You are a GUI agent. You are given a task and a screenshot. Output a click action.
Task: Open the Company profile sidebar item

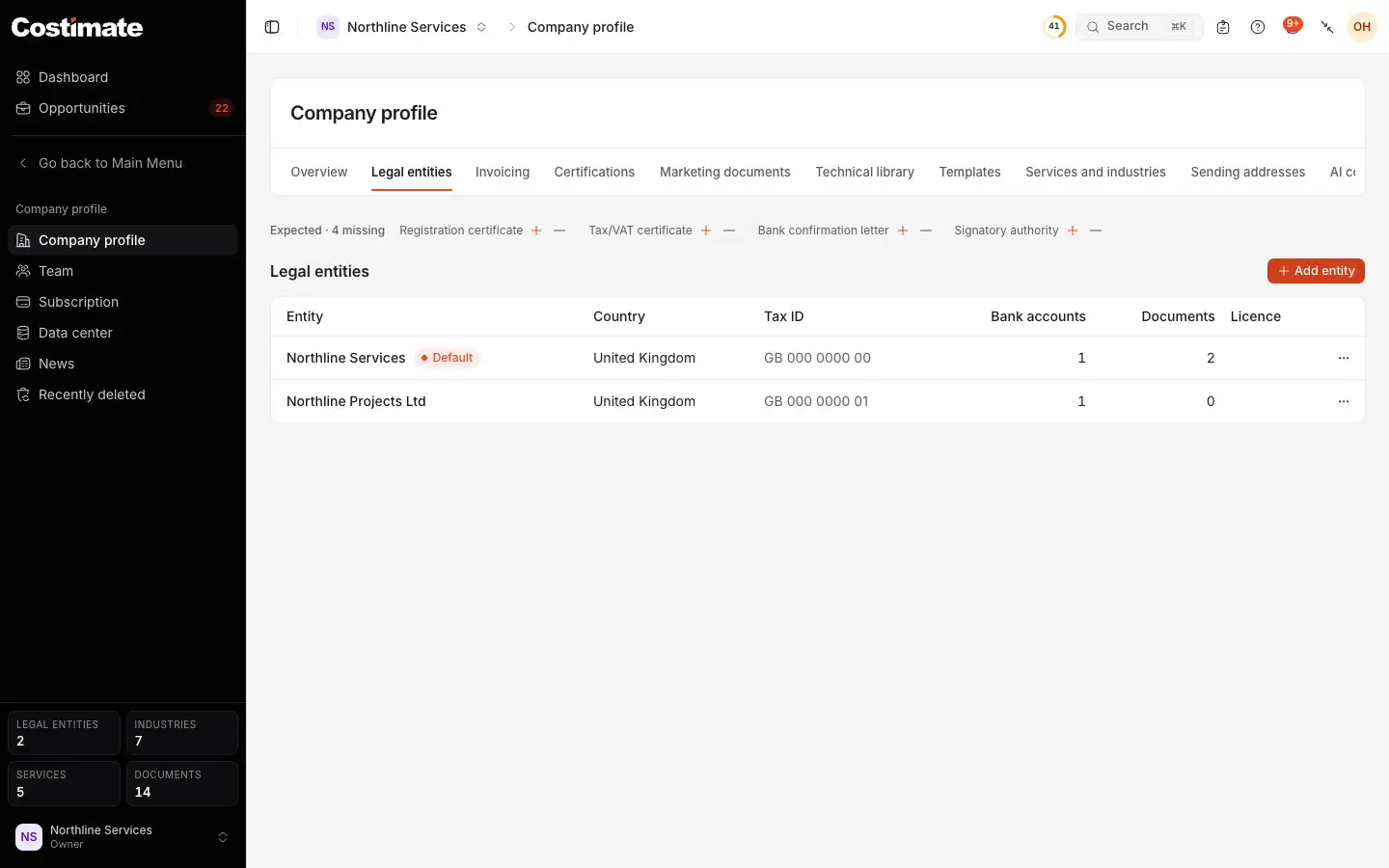coord(123,240)
